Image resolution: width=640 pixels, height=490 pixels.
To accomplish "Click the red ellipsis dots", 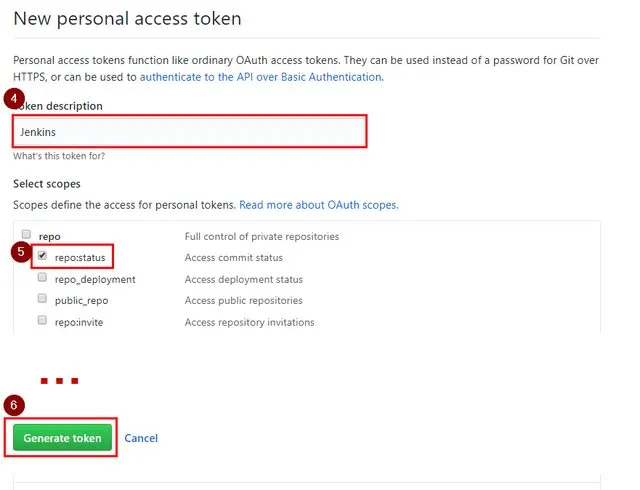I will [58, 381].
